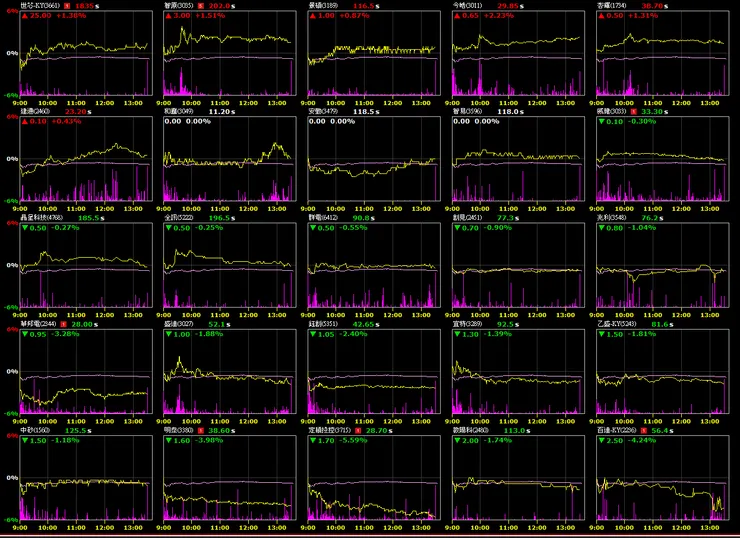
Task: Open the chart priced 116.5 (3189)
Action: tap(374, 53)
